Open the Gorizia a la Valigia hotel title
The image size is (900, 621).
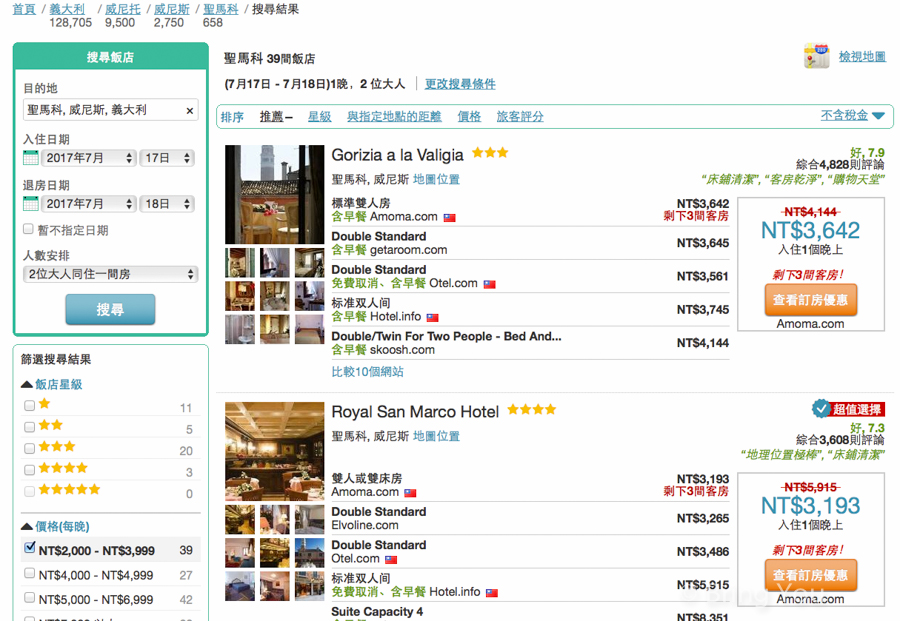pos(397,155)
